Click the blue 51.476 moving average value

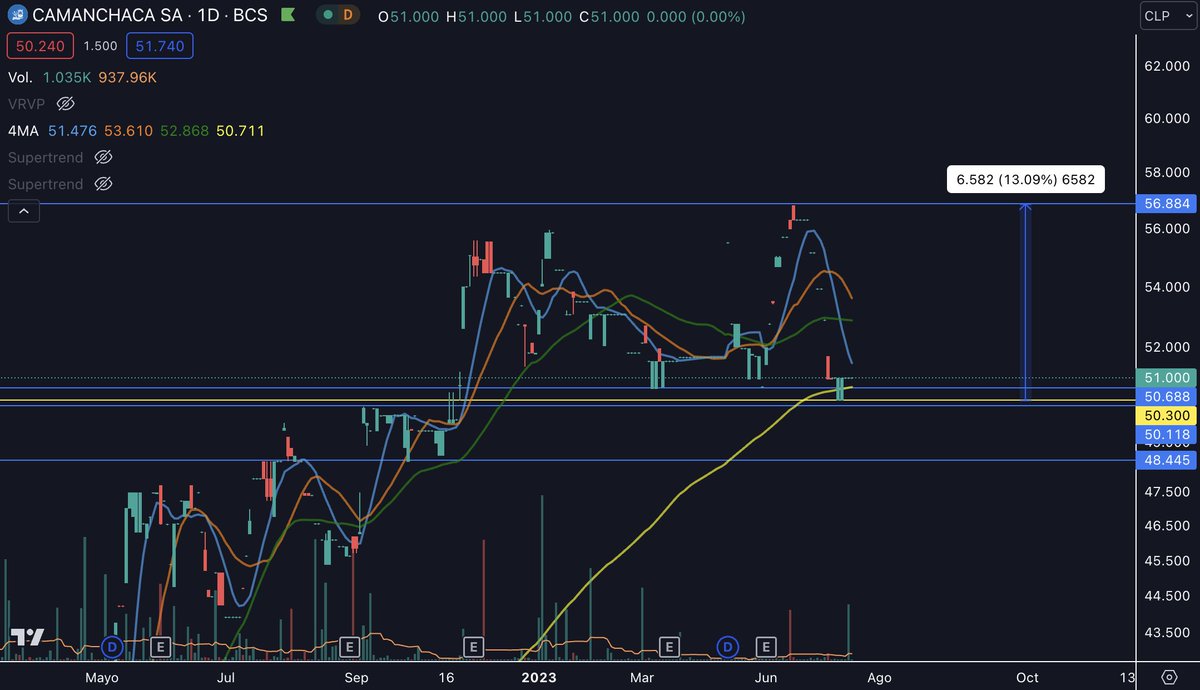point(73,130)
